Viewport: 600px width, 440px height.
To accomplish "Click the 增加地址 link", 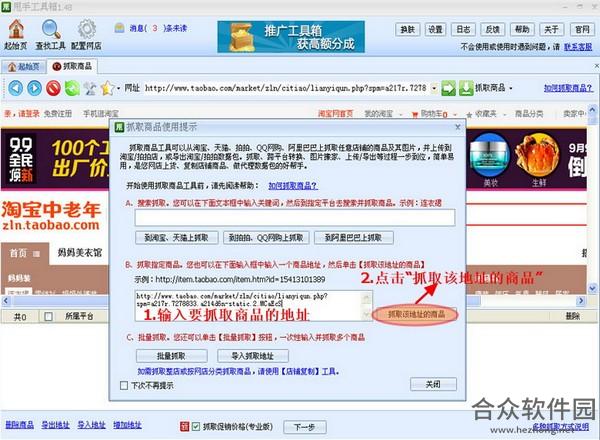I will pos(127,425).
